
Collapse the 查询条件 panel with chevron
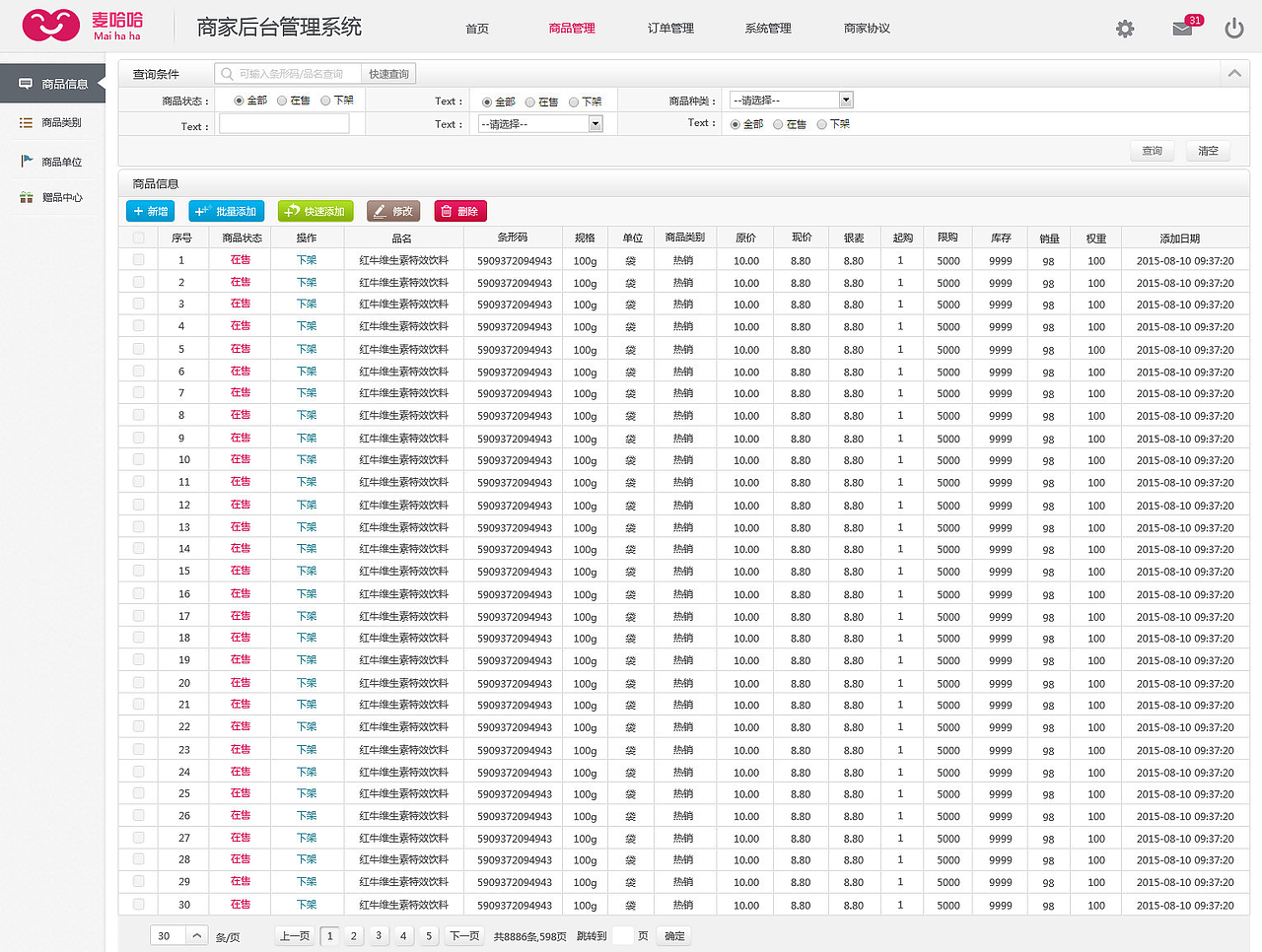[1234, 74]
